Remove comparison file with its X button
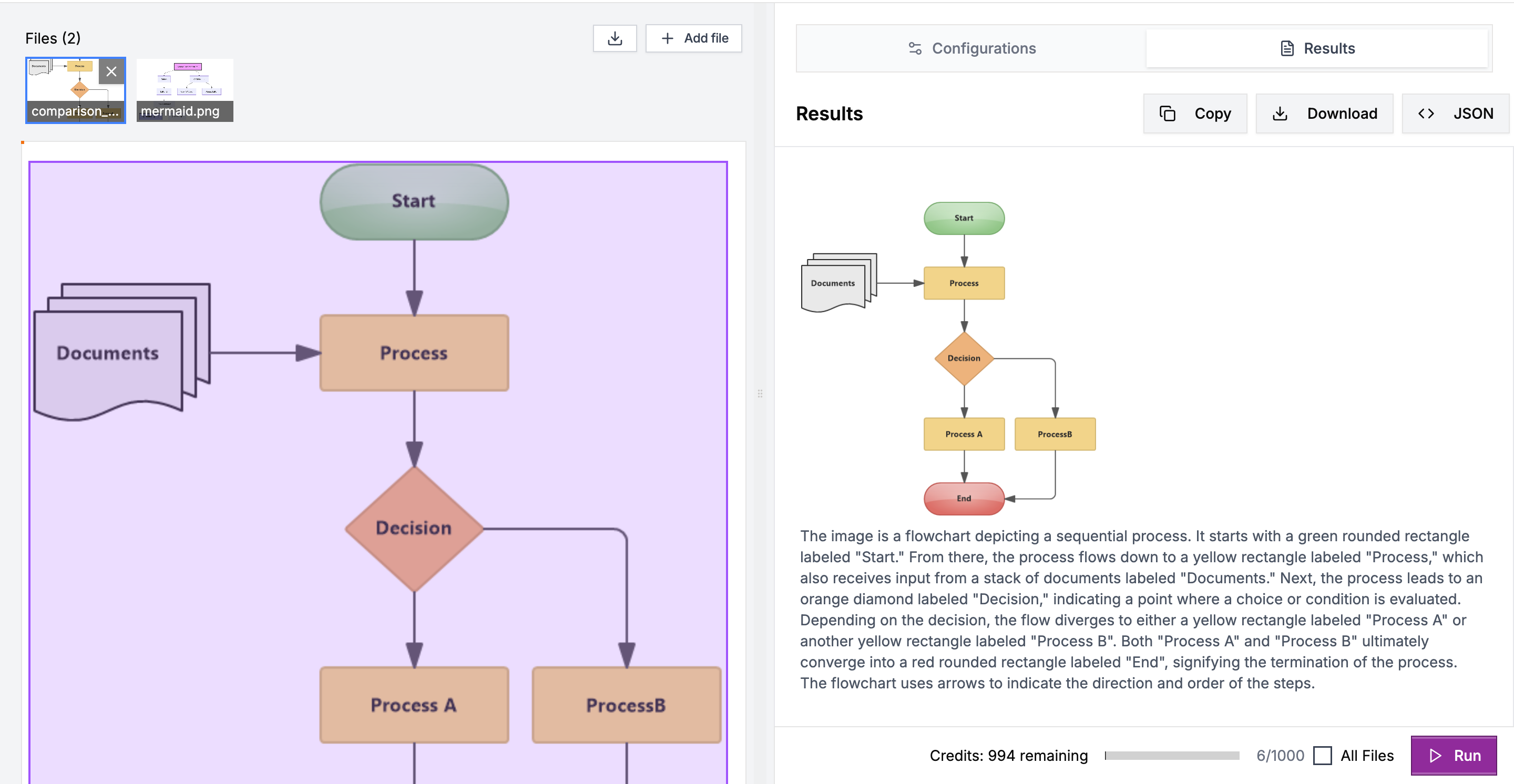Screen dimensions: 1514x784 click(x=111, y=71)
